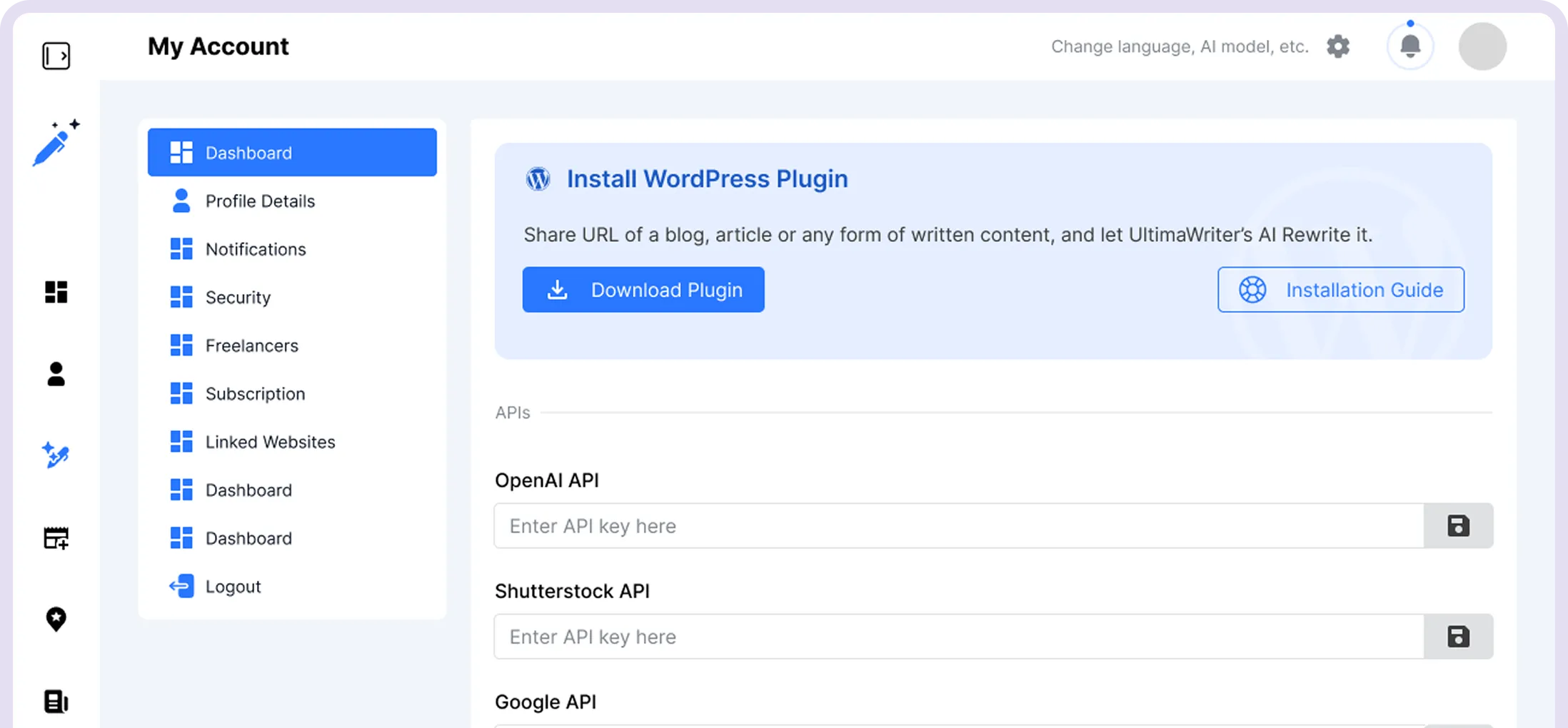Save the OpenAI API key with the disk icon
This screenshot has height=728, width=1568.
click(1458, 526)
